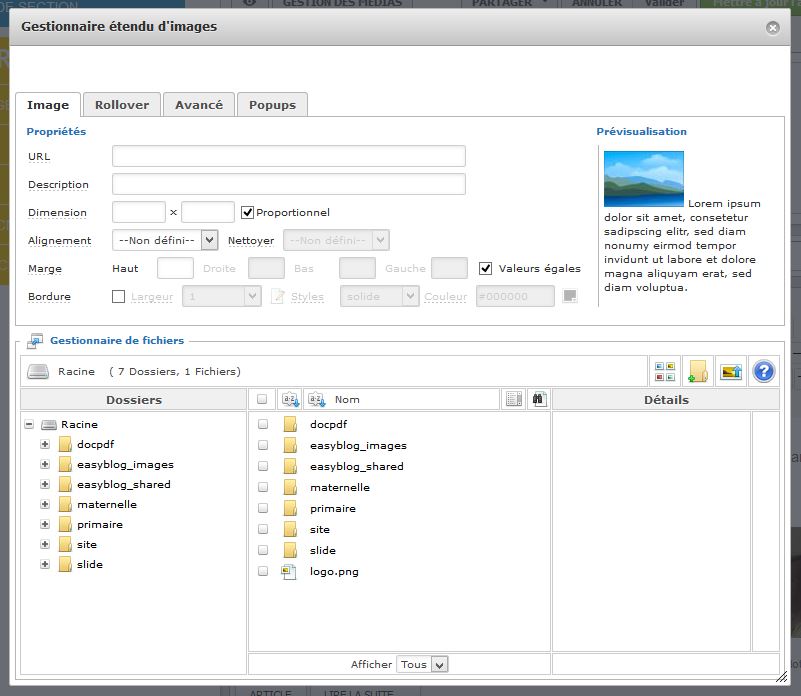The width and height of the screenshot is (801, 696).
Task: Switch to the Avancé tab
Action: point(199,105)
